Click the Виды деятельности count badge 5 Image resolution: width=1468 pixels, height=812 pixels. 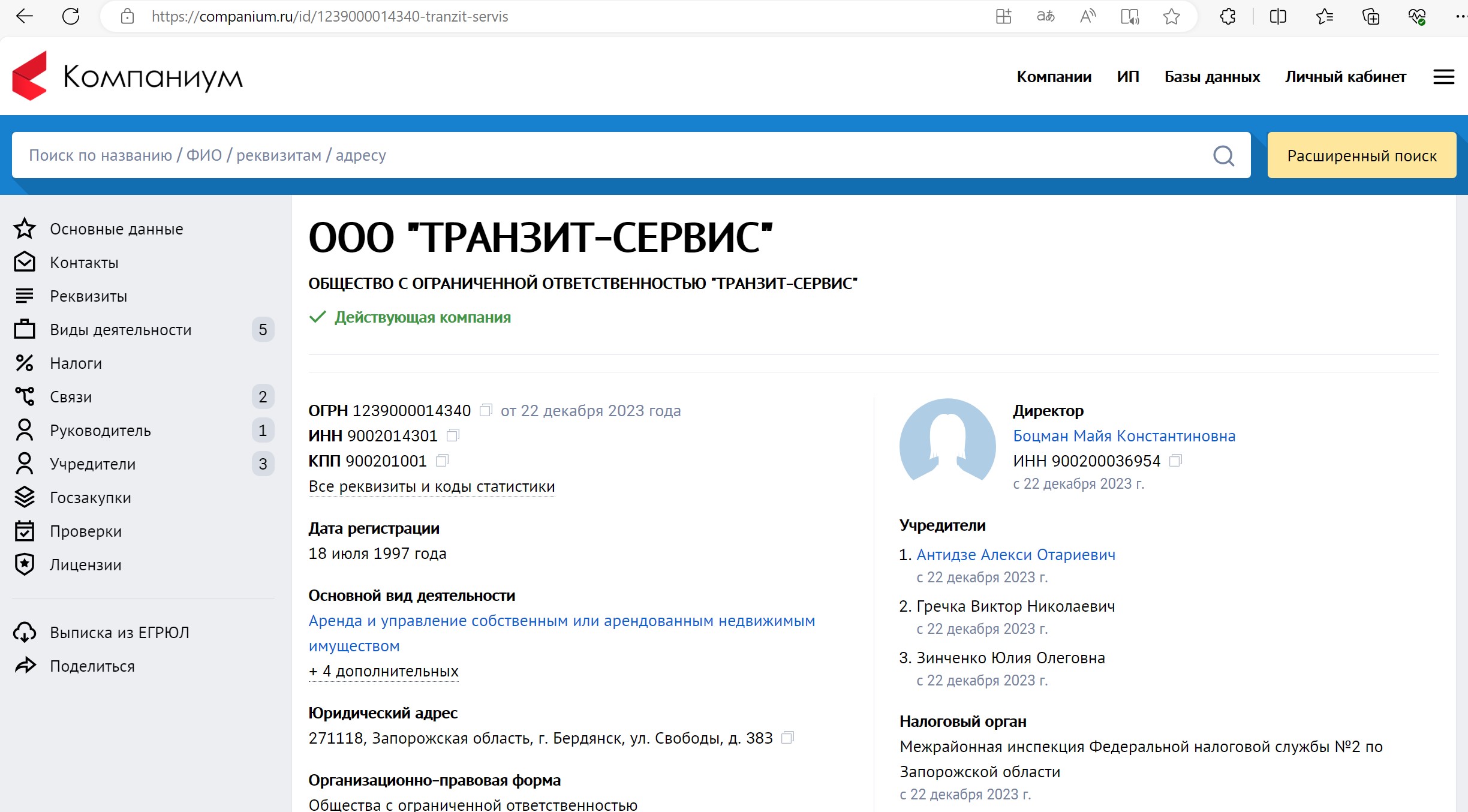[263, 329]
